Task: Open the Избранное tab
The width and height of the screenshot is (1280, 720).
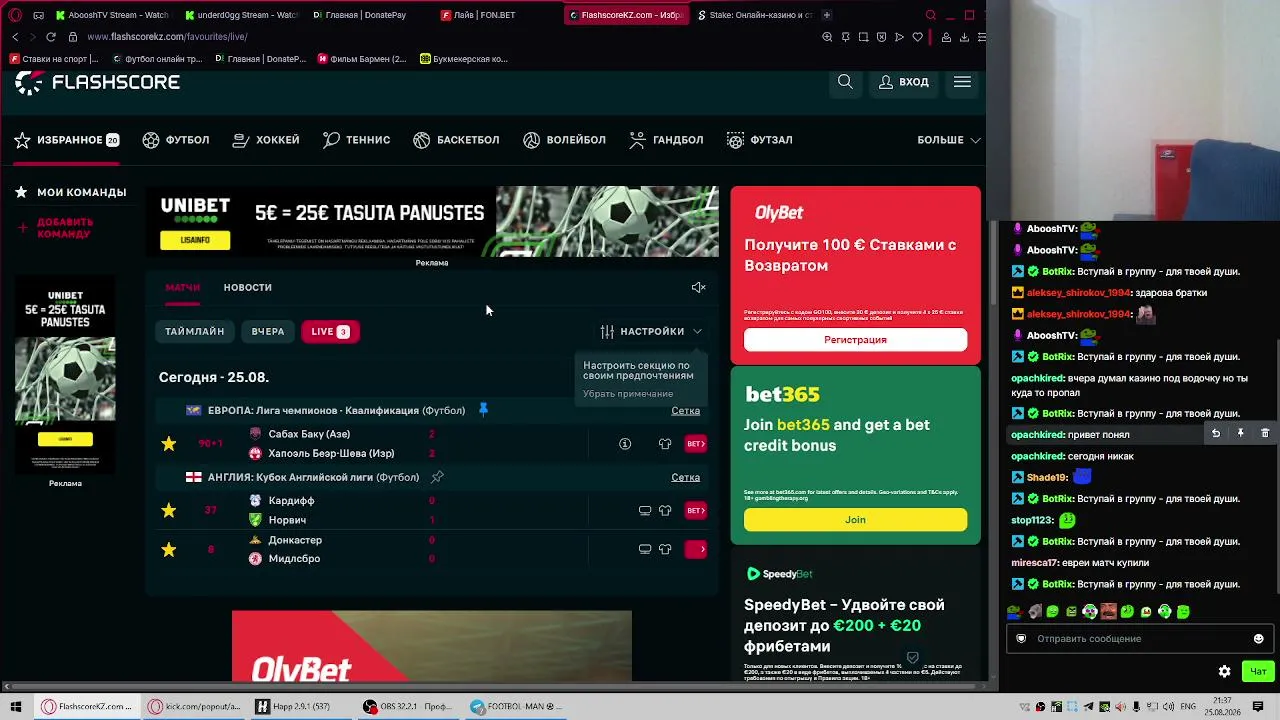Action: 67,140
